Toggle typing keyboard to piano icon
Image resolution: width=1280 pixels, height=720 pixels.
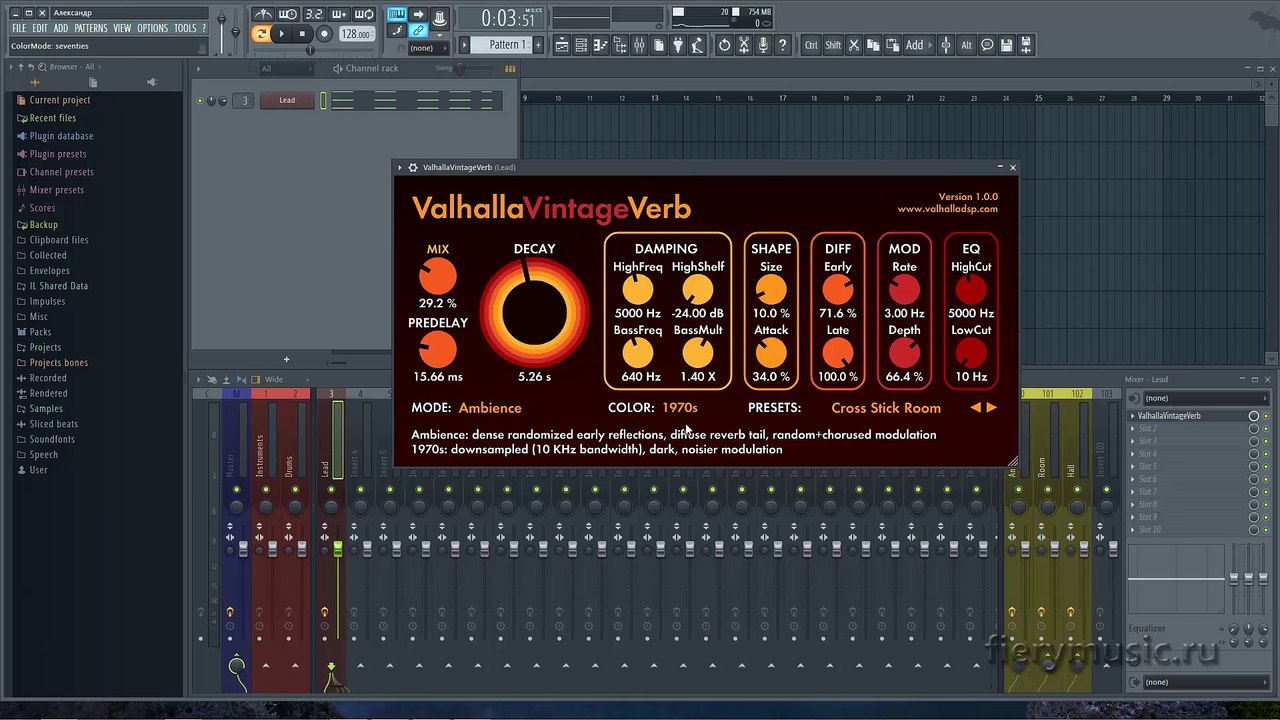tap(397, 14)
